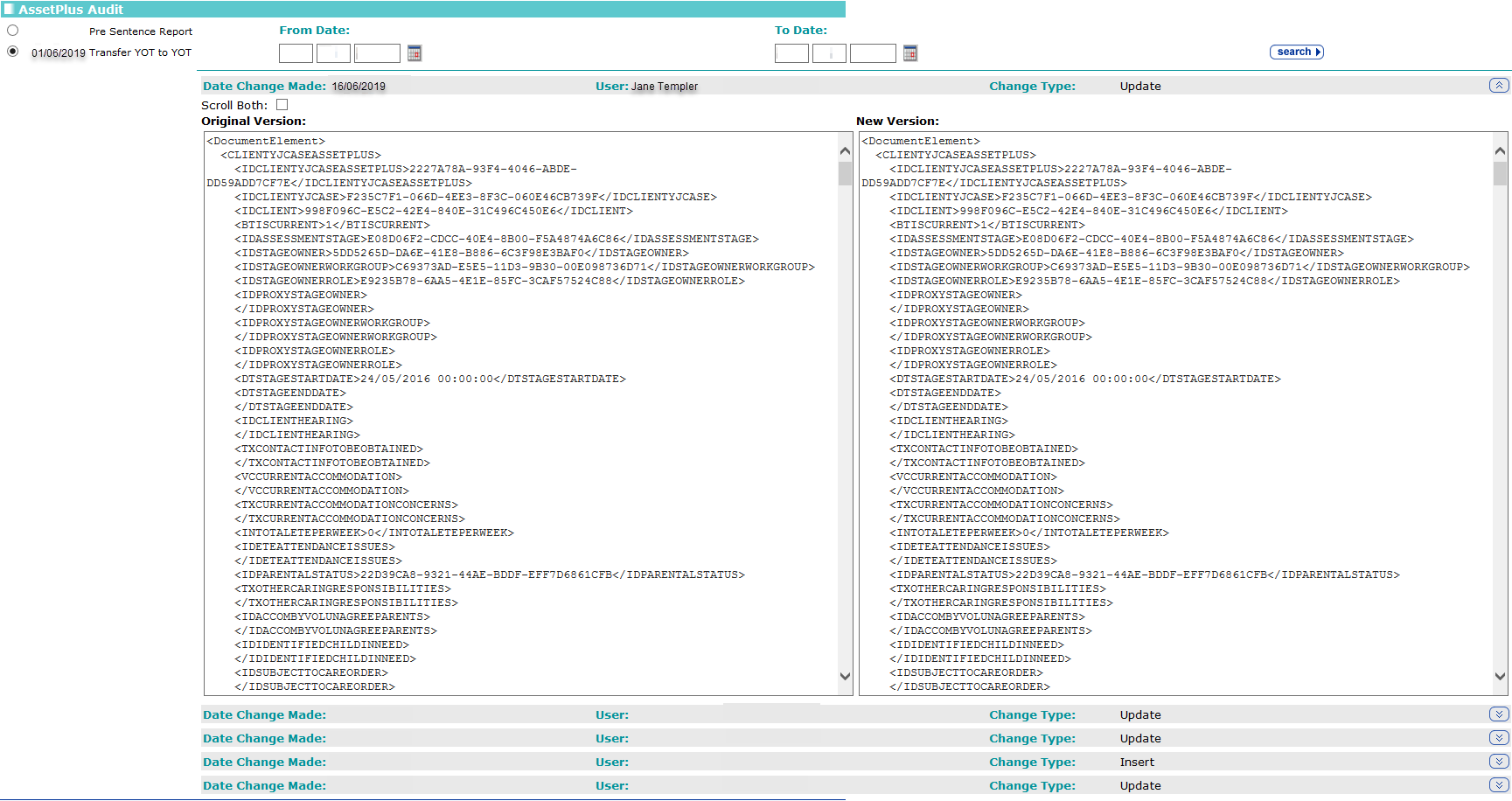This screenshot has width=1512, height=801.
Task: Click the Original Version scrollbar thumb
Action: pos(845,174)
